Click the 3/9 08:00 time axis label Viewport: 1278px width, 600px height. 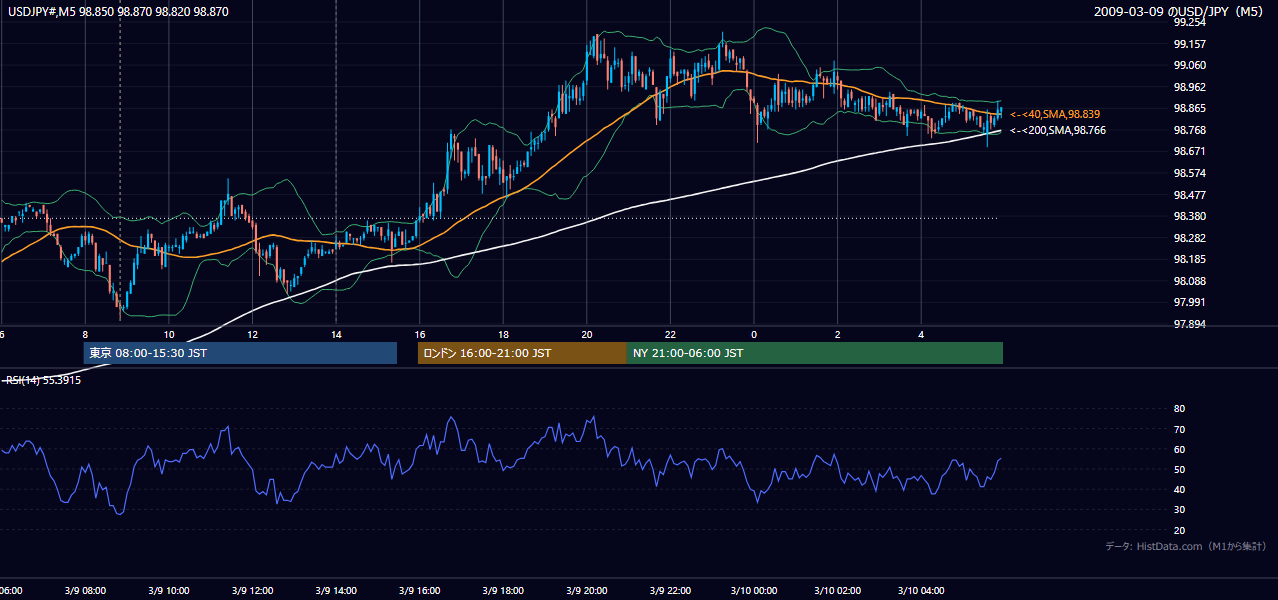pyautogui.click(x=85, y=591)
